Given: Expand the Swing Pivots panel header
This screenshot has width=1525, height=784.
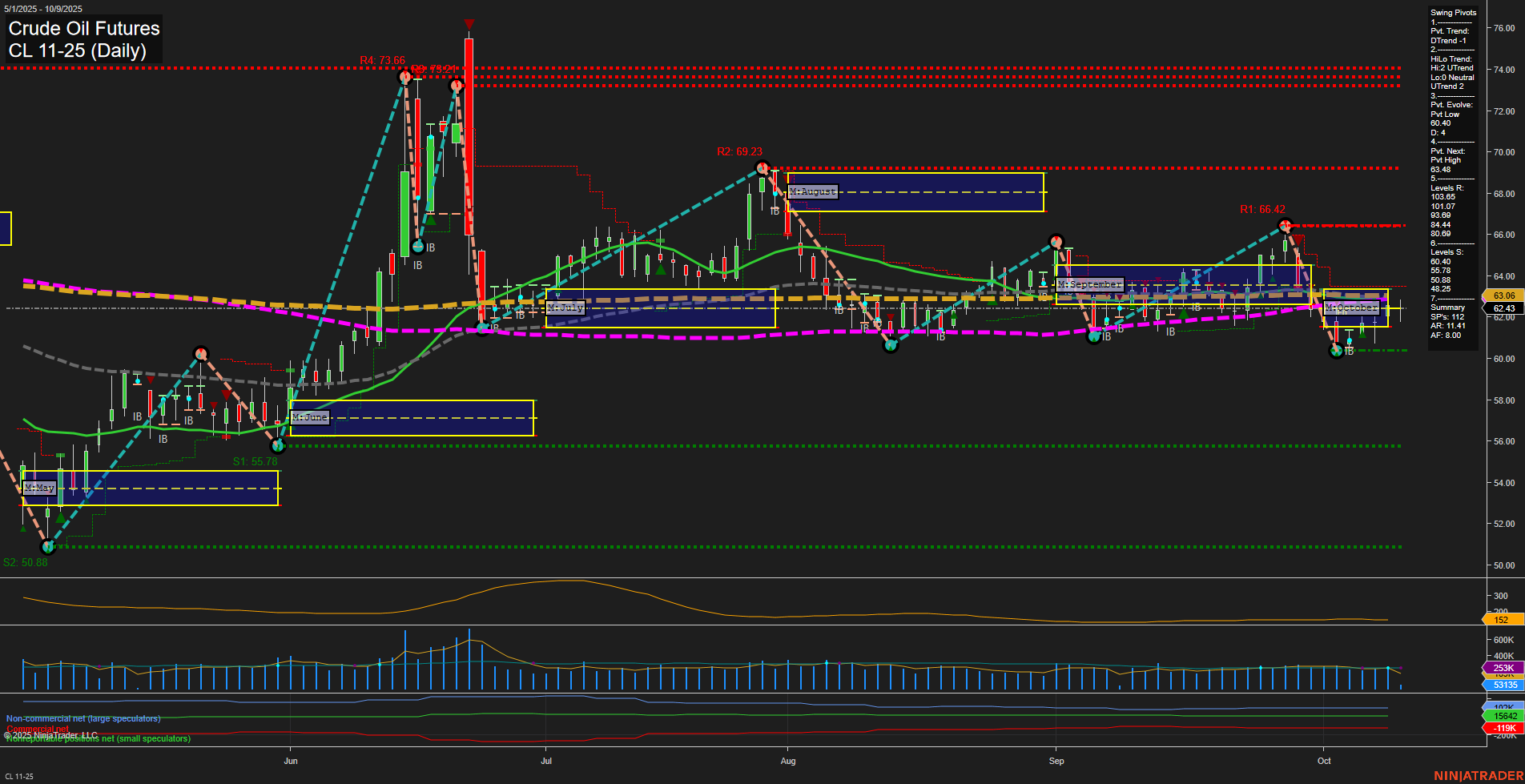Looking at the screenshot, I should tap(1453, 12).
